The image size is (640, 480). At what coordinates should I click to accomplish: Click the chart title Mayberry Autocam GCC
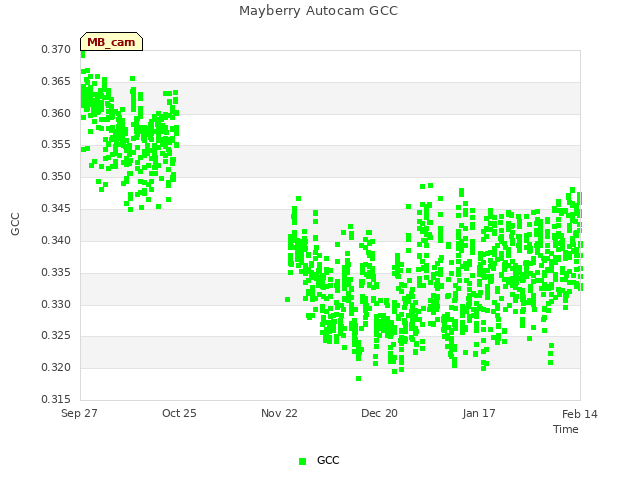click(318, 11)
